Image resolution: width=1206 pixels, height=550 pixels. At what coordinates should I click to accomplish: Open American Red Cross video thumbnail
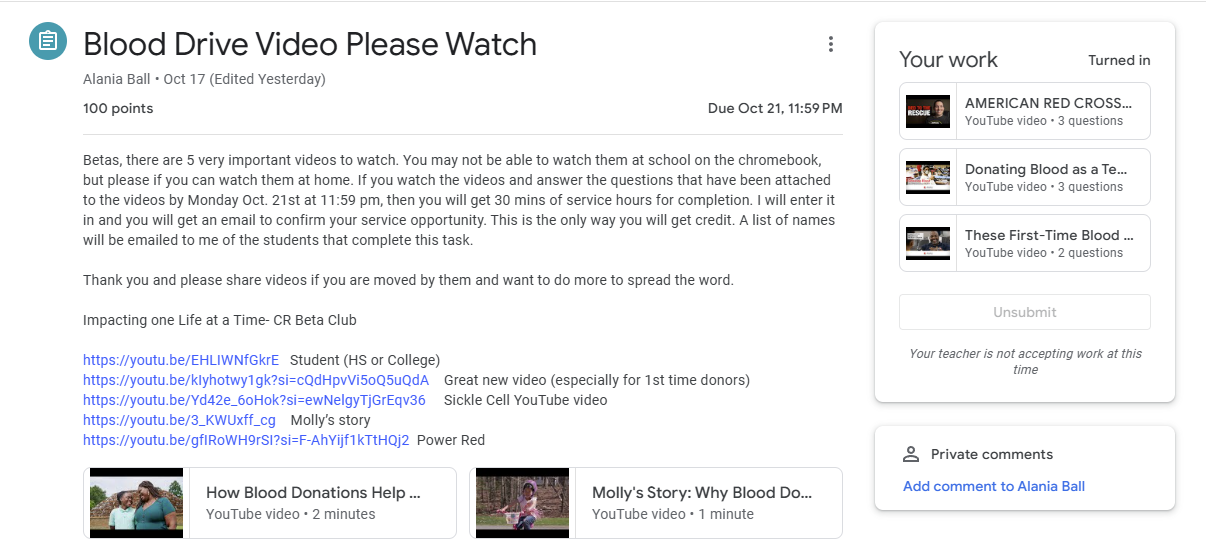[x=927, y=111]
